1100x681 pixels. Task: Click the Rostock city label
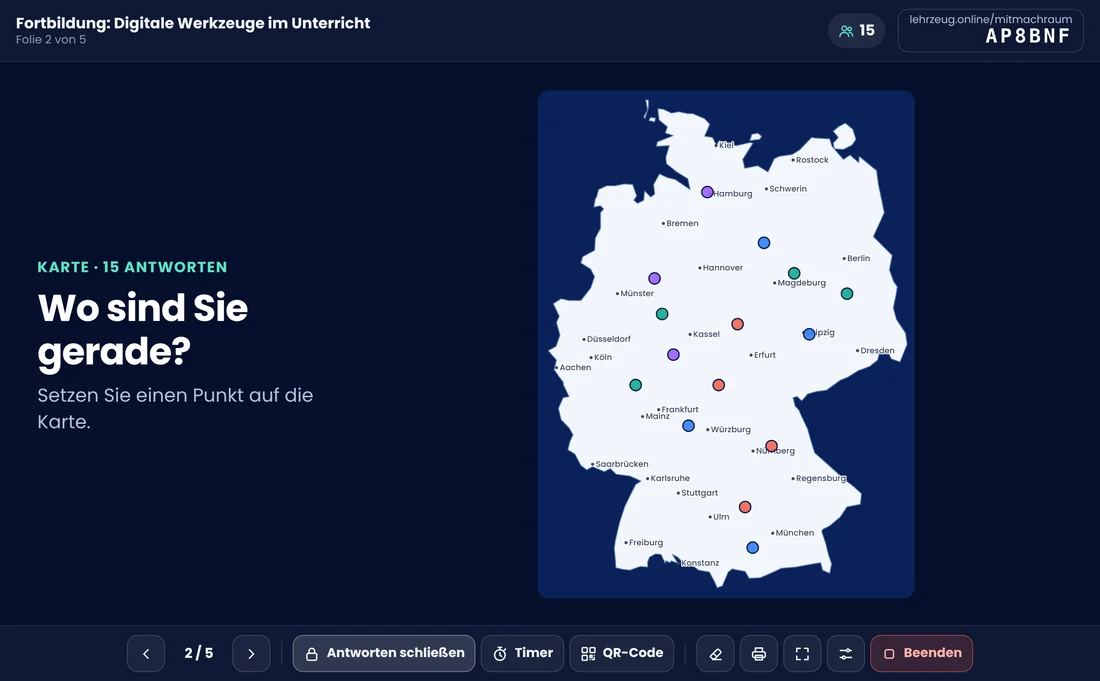tap(812, 160)
